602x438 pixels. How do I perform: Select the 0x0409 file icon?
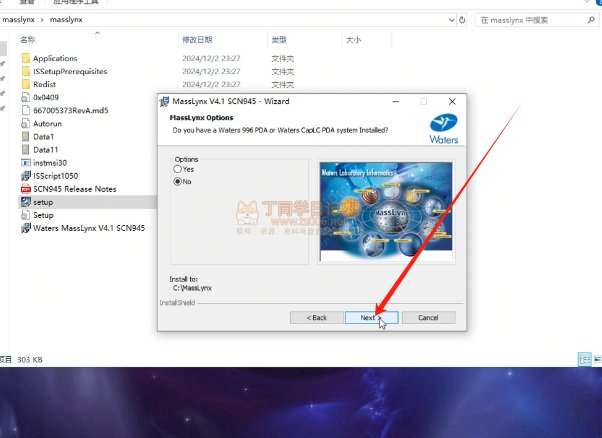[x=26, y=97]
